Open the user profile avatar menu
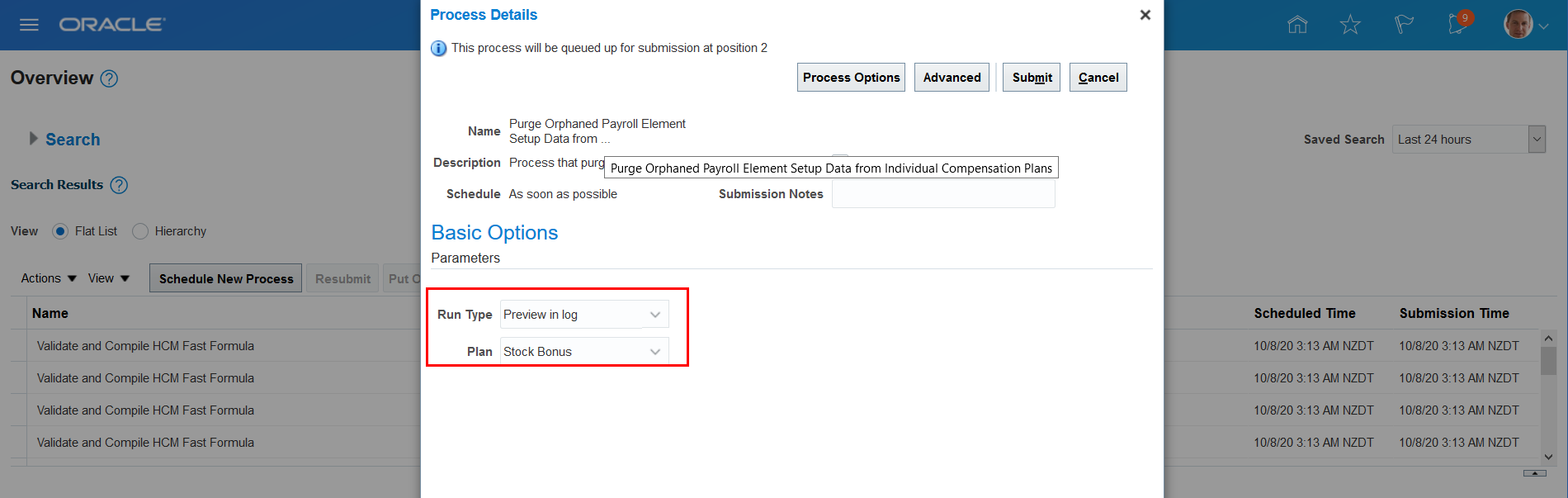The height and width of the screenshot is (498, 1568). [x=1524, y=25]
